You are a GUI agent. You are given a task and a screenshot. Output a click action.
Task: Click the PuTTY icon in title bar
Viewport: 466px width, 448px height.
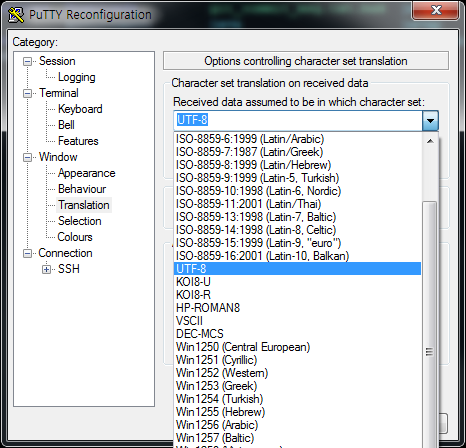tap(16, 15)
